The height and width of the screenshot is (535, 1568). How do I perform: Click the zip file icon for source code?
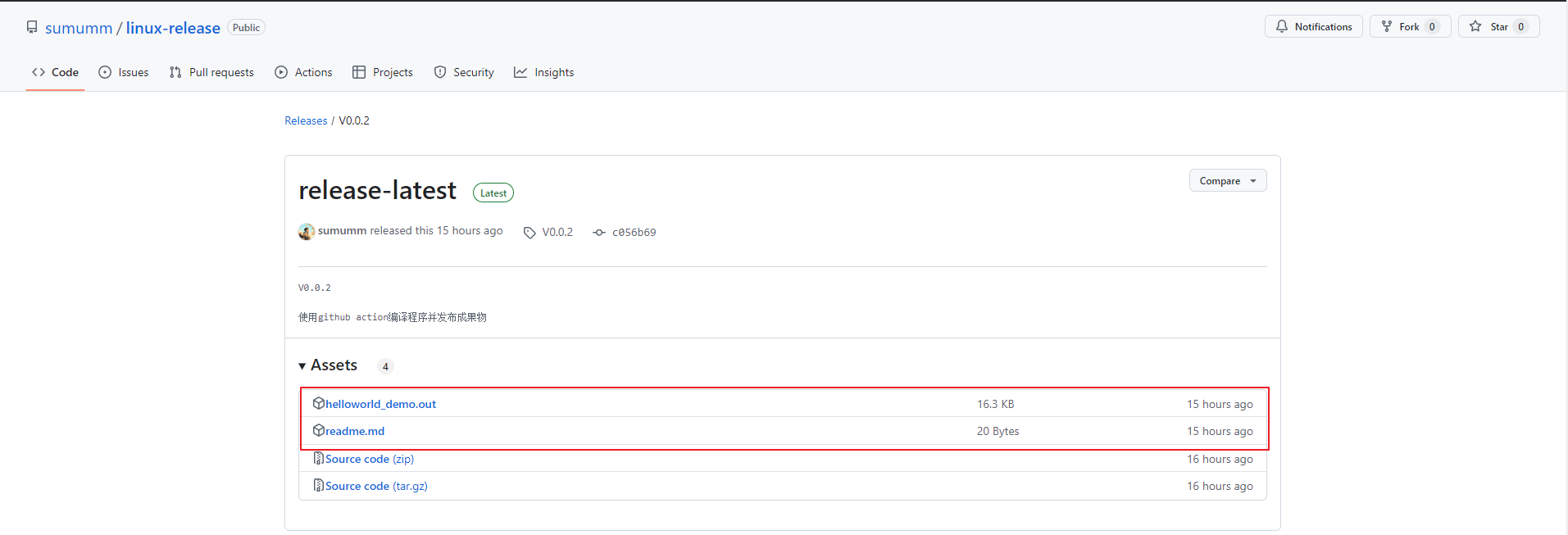(319, 458)
